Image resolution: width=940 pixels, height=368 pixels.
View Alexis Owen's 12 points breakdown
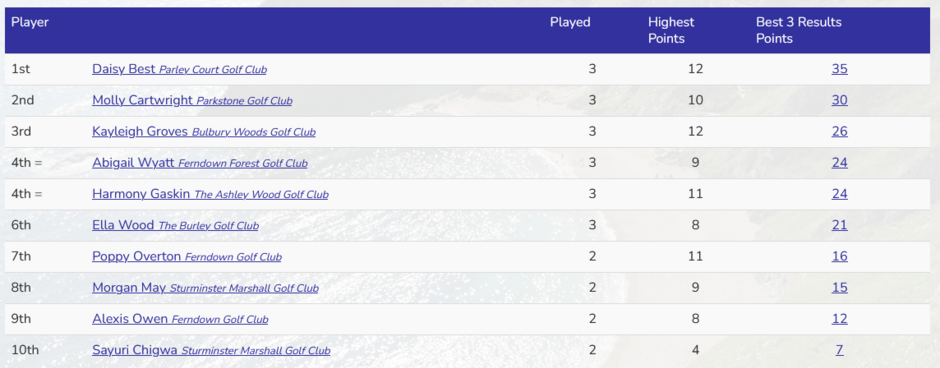(x=839, y=318)
